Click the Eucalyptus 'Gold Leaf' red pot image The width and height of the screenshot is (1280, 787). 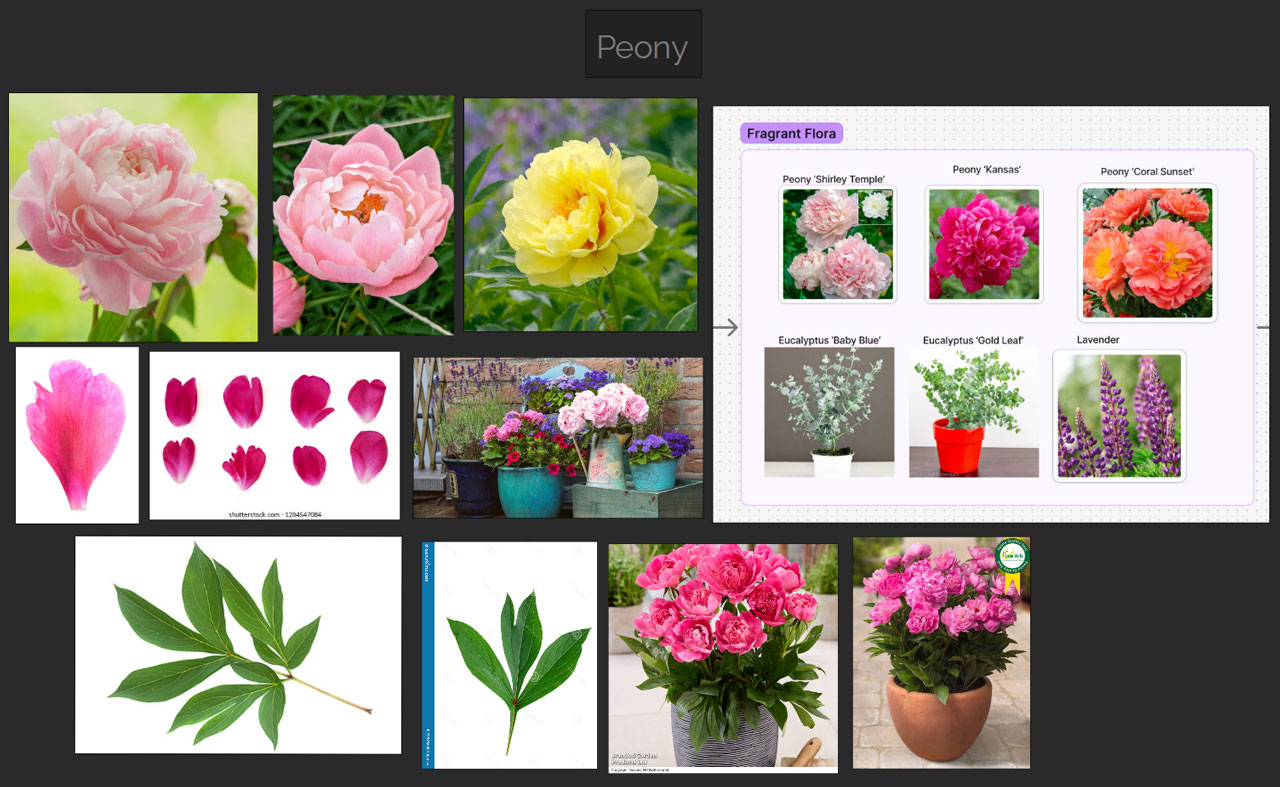tap(973, 412)
